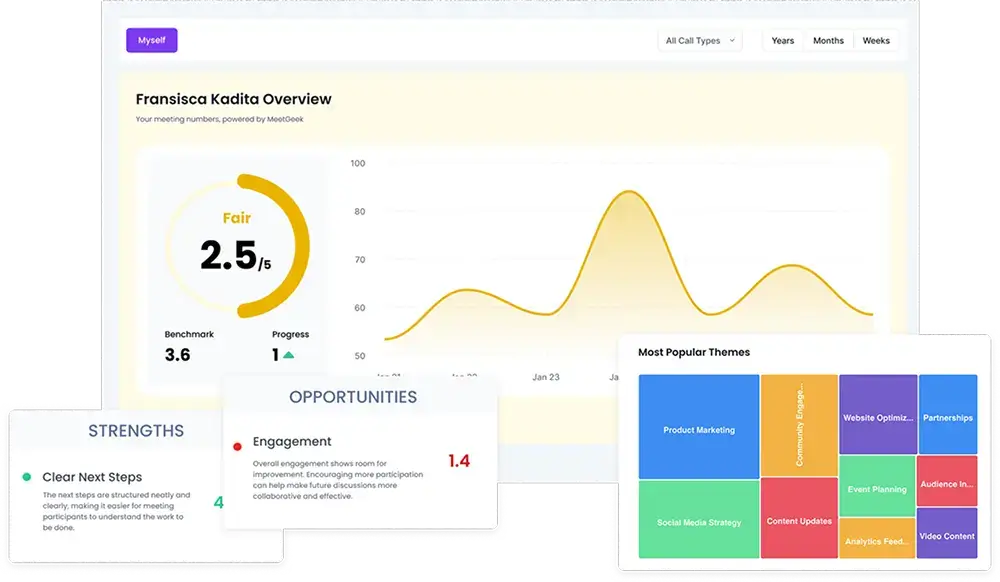Click the dropdown chevron next to All Call Types
This screenshot has height=582, width=1000.
tap(733, 41)
